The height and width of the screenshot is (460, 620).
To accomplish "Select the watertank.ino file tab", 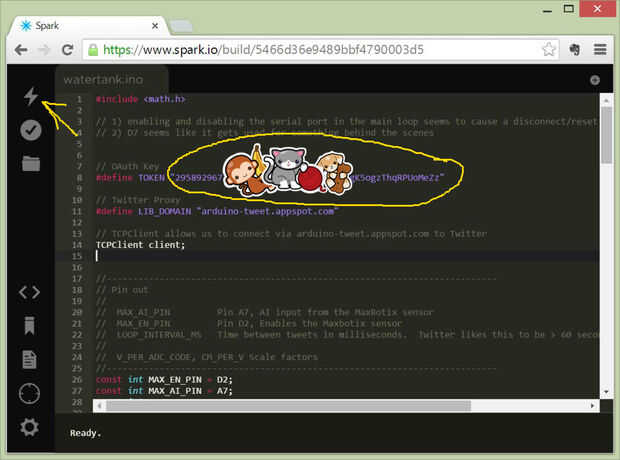I will tap(104, 80).
